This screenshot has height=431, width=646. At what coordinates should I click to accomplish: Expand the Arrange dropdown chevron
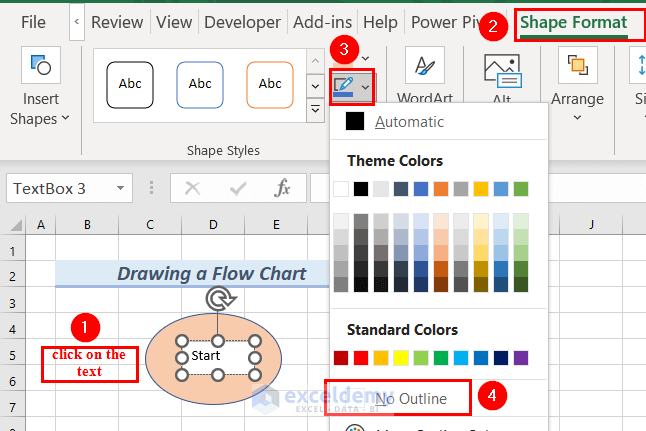[578, 118]
